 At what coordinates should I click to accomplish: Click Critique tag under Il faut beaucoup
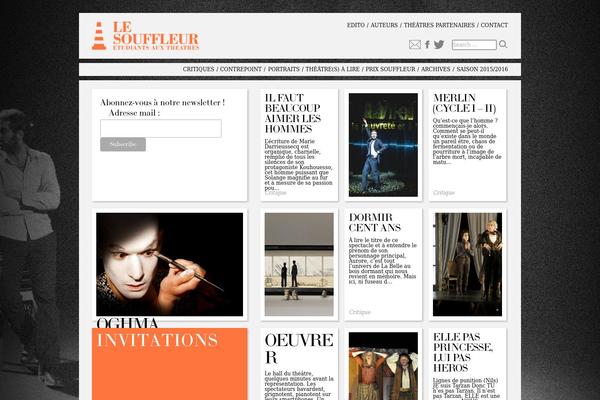coord(276,193)
